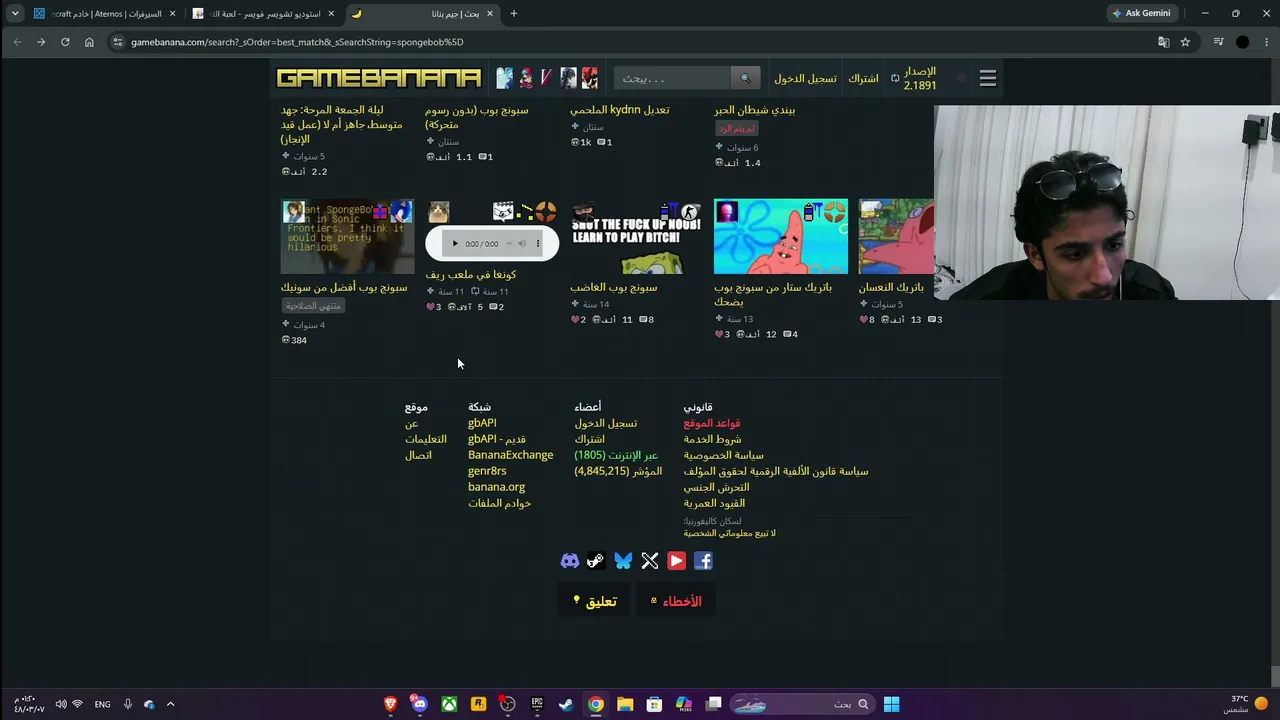Click the GameBanana logo
Viewport: 1280px width, 720px height.
click(379, 78)
